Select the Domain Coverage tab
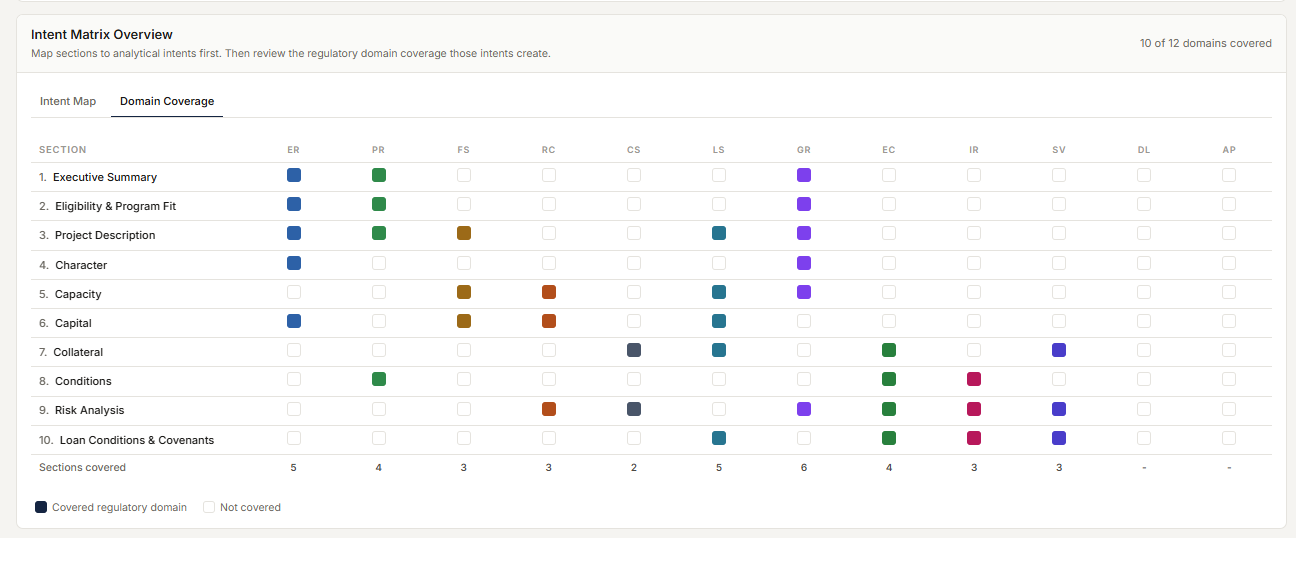The height and width of the screenshot is (576, 1296). pos(167,101)
